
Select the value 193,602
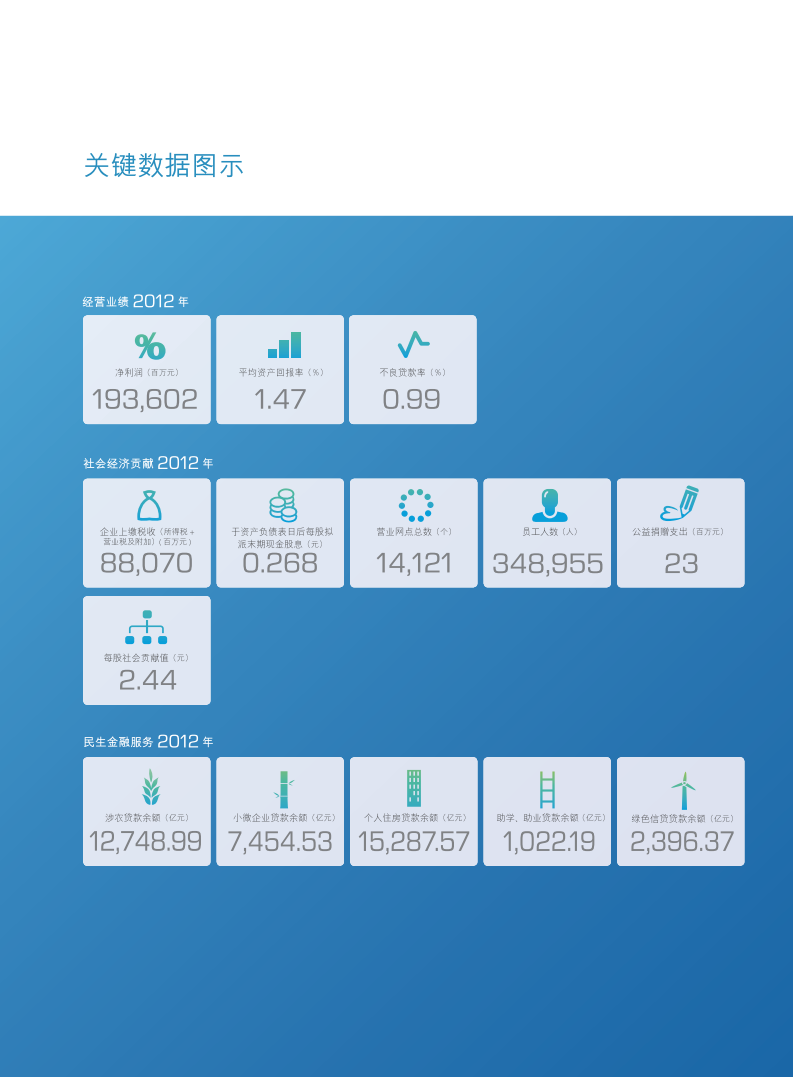[x=145, y=400]
